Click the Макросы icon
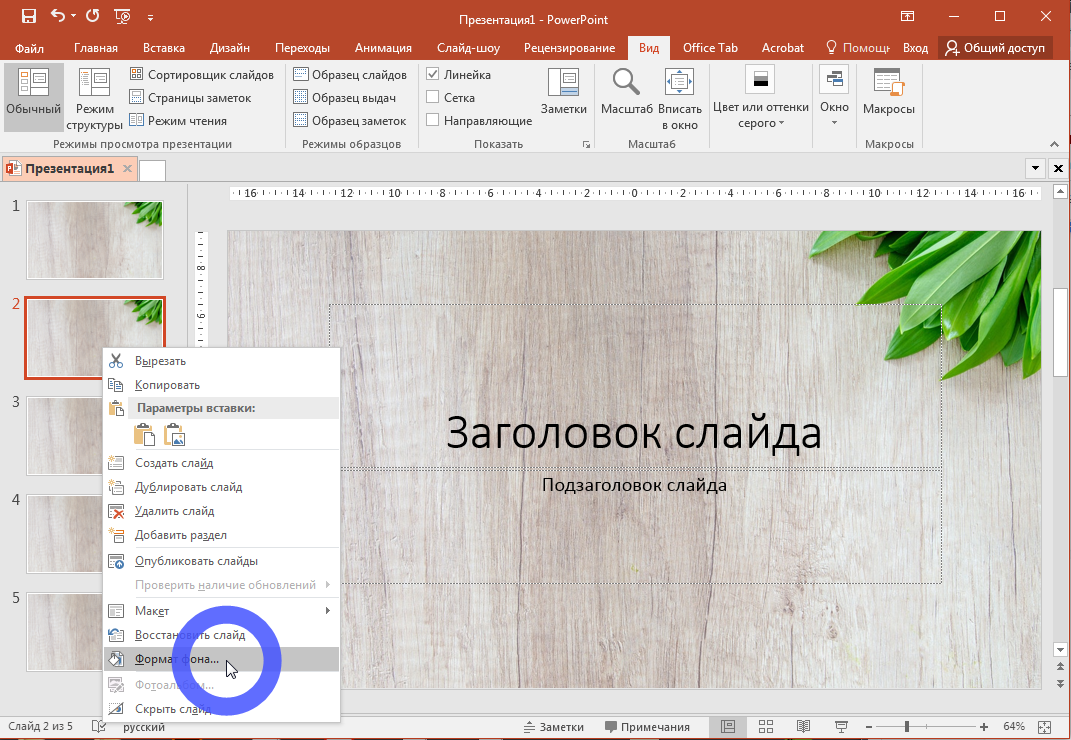This screenshot has height=740, width=1071. (x=888, y=92)
